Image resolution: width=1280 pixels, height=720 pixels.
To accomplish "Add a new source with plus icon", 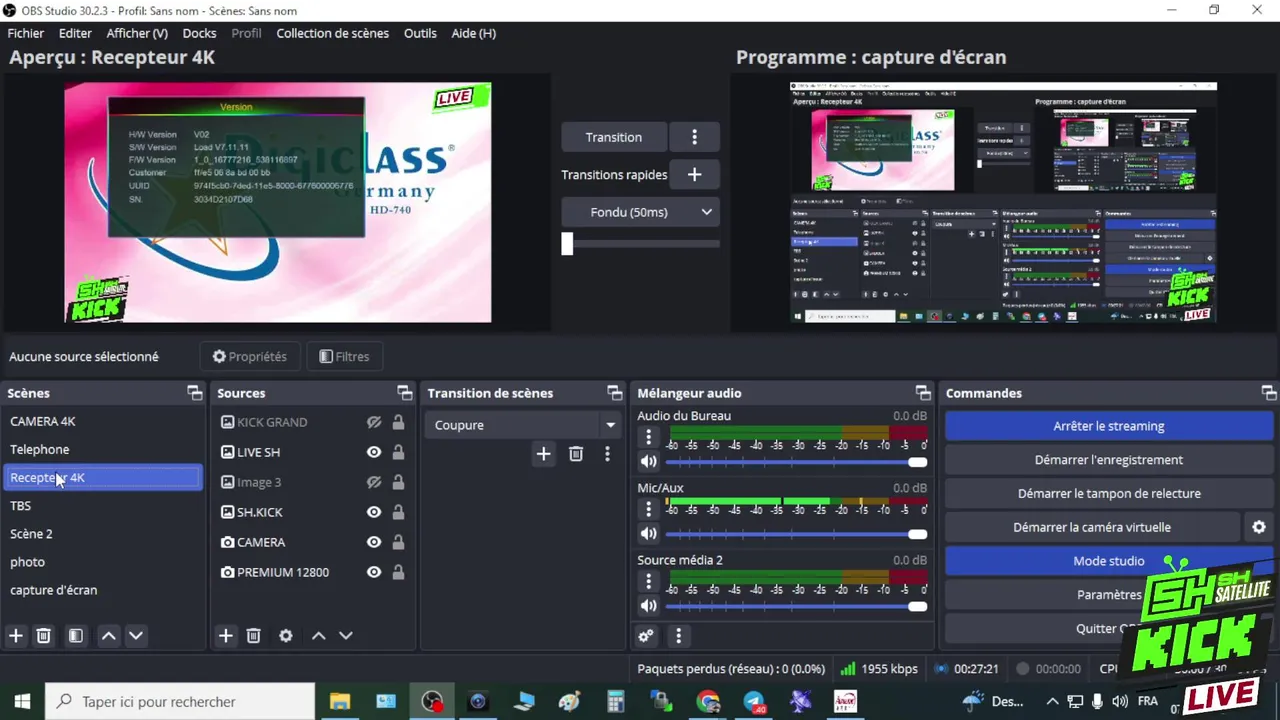I will (226, 636).
